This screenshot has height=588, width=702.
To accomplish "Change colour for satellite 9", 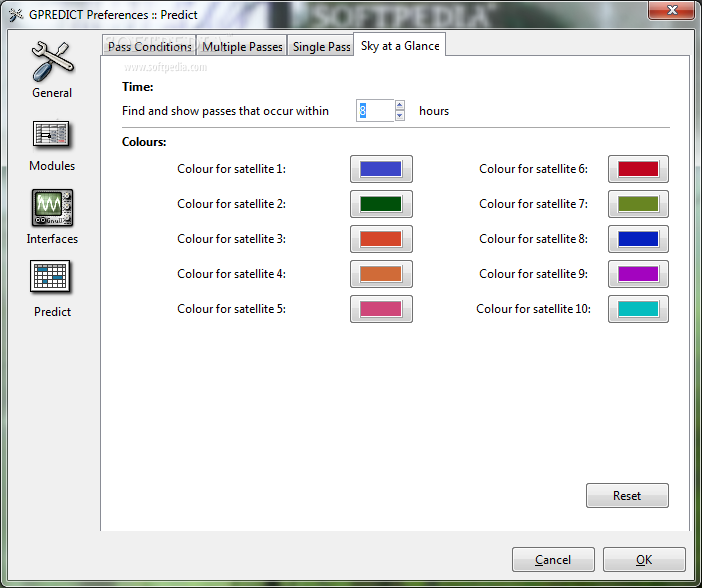I will [638, 274].
